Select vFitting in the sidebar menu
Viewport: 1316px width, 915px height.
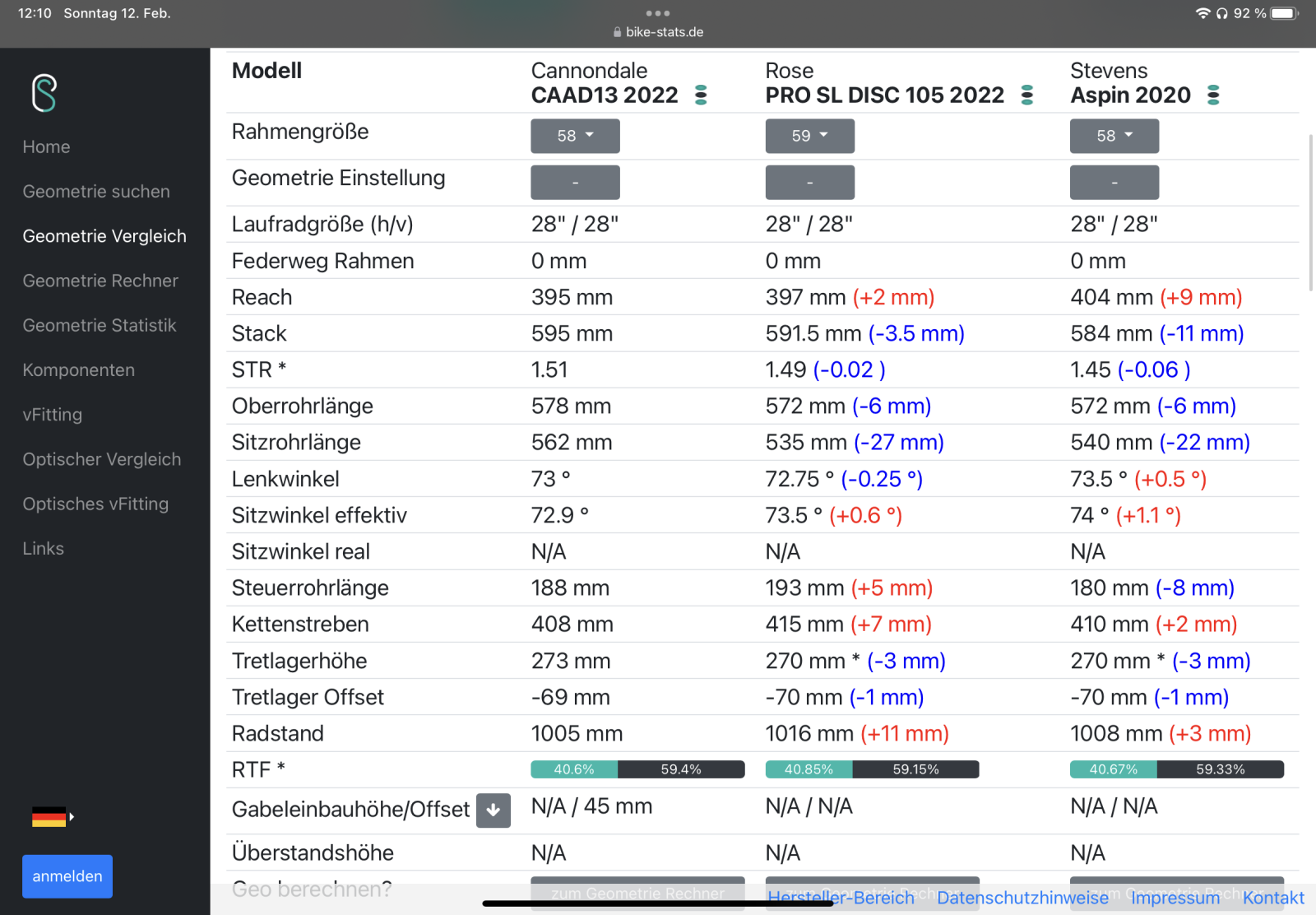pos(53,415)
